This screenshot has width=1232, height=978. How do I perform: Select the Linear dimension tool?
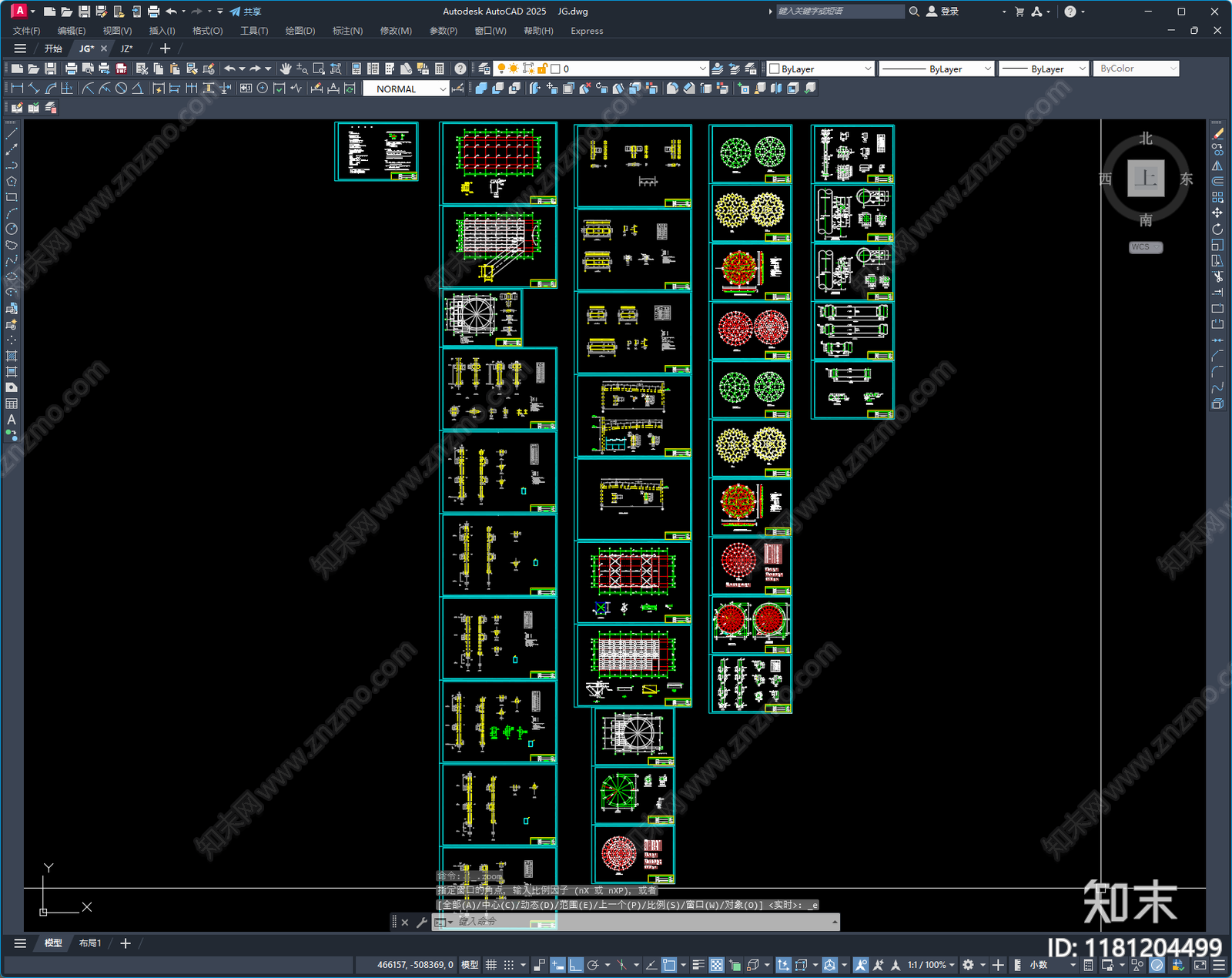coord(17,89)
